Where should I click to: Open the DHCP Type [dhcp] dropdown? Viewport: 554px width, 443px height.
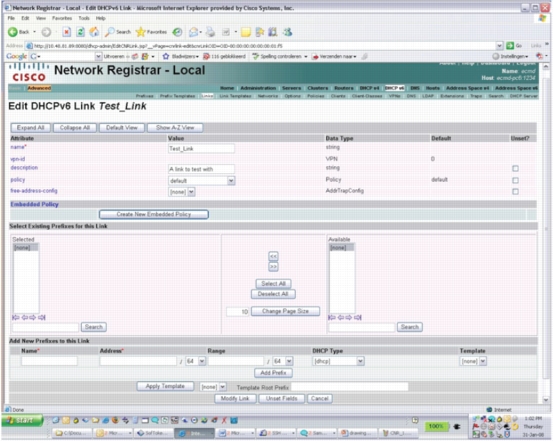(360, 362)
